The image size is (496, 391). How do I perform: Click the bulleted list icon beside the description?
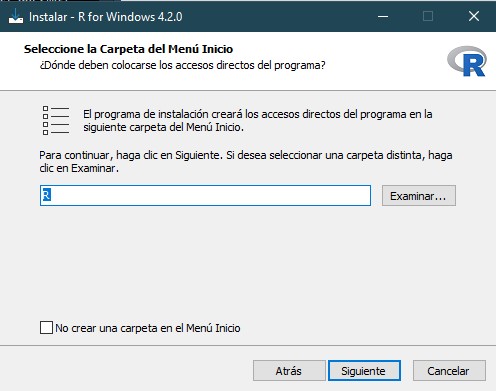(x=56, y=121)
